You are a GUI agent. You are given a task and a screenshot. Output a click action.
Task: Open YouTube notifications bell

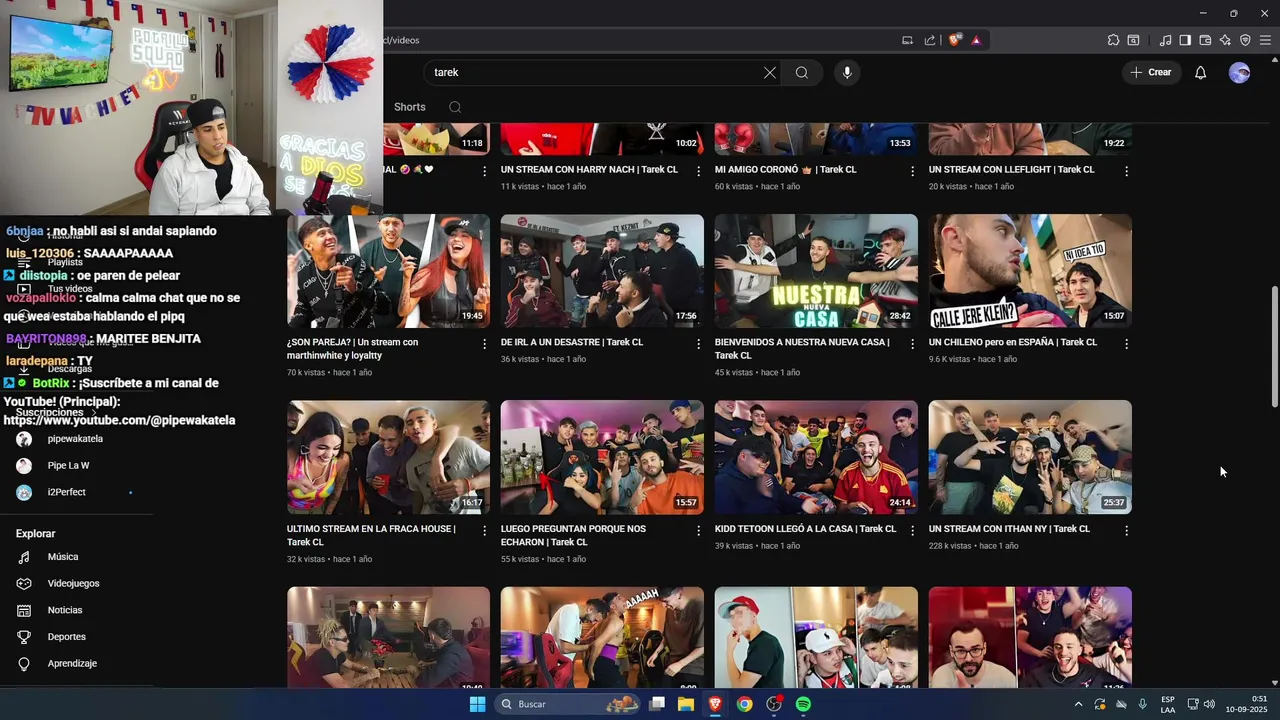(1201, 72)
